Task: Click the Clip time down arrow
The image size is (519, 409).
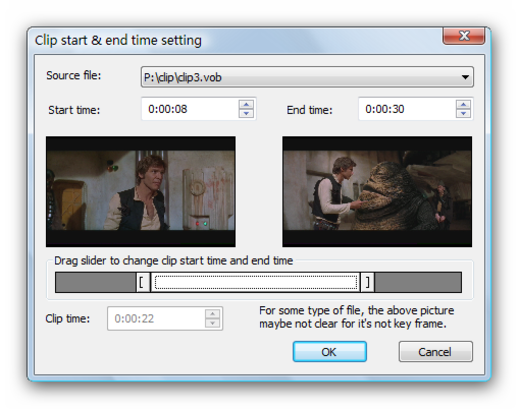Action: tap(212, 323)
